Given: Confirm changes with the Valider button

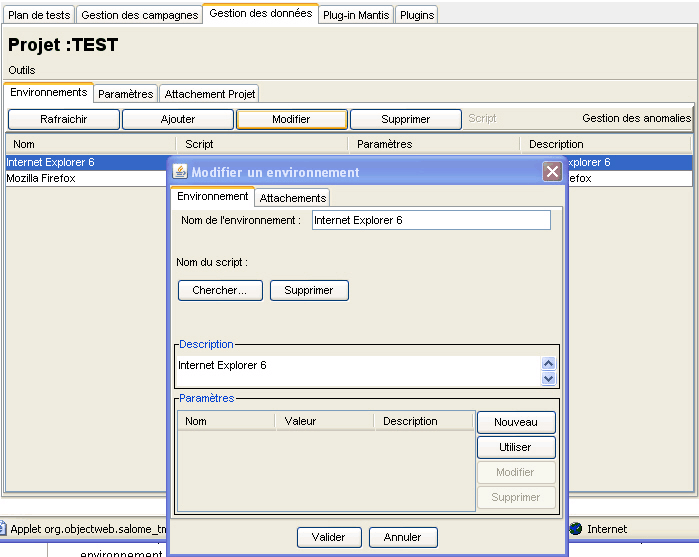Looking at the screenshot, I should point(329,537).
